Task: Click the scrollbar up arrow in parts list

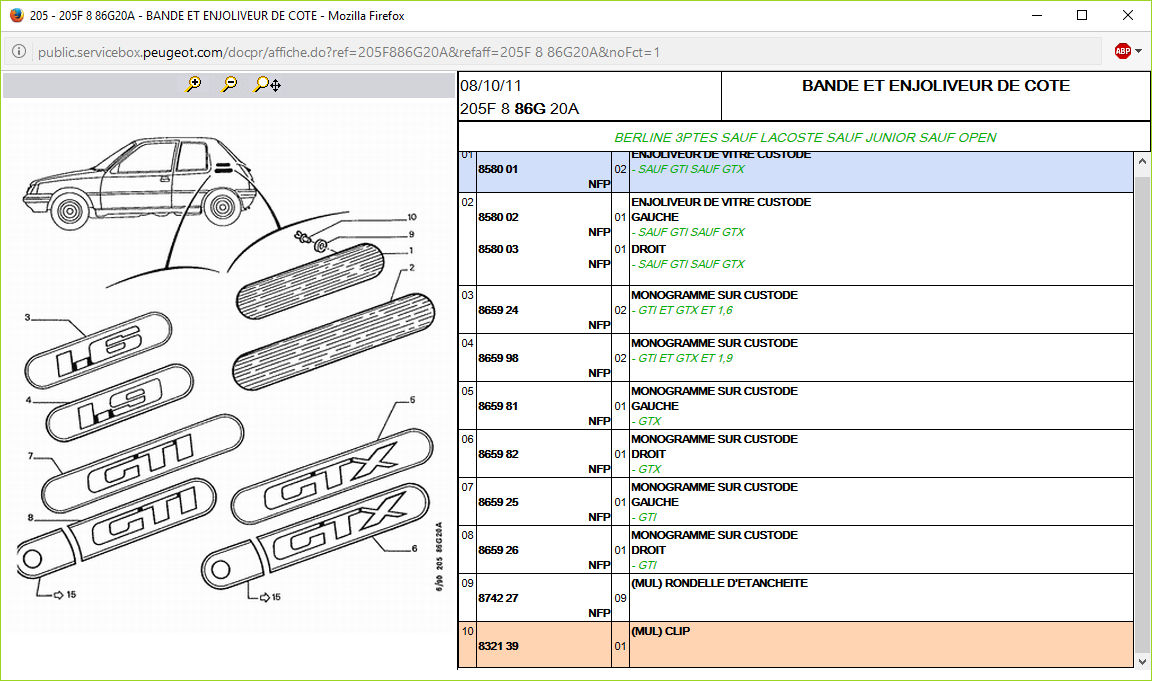Action: click(1143, 159)
